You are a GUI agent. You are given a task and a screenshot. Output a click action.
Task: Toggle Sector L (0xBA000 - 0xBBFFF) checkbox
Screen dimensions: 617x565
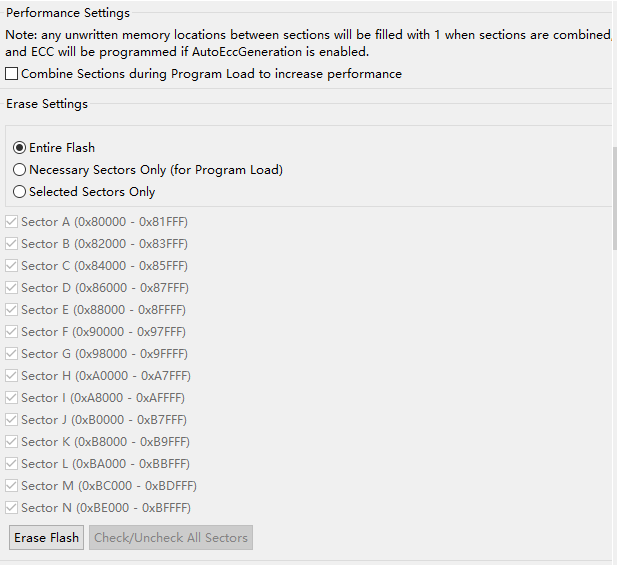(12, 464)
